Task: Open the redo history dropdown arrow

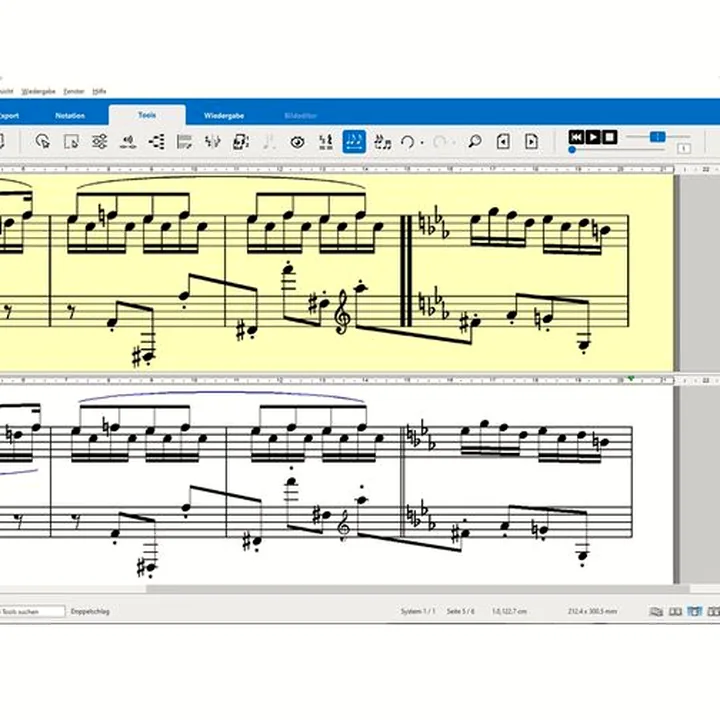Action: pos(454,142)
